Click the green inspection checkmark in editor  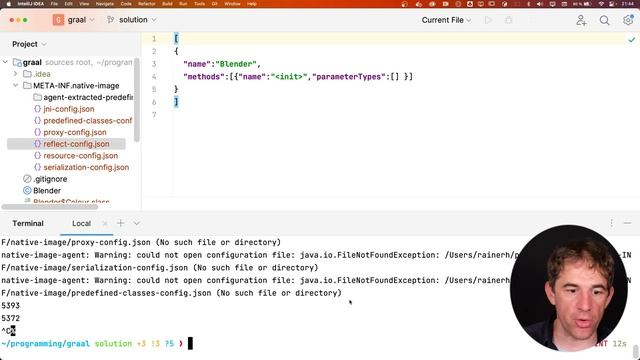click(x=632, y=40)
